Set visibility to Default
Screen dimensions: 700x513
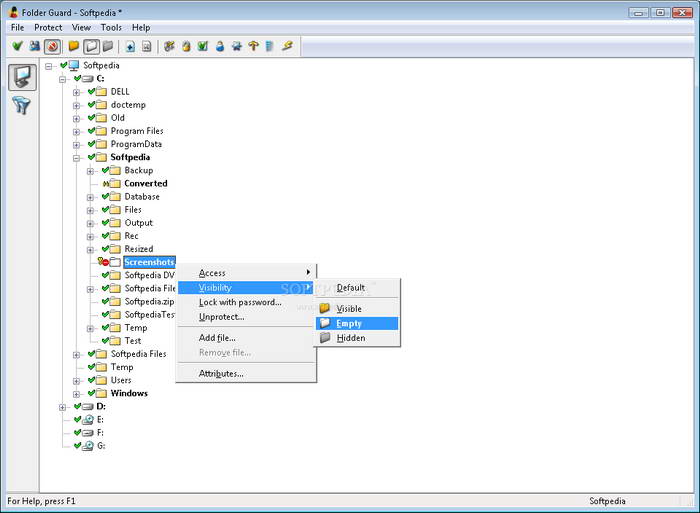[x=357, y=288]
